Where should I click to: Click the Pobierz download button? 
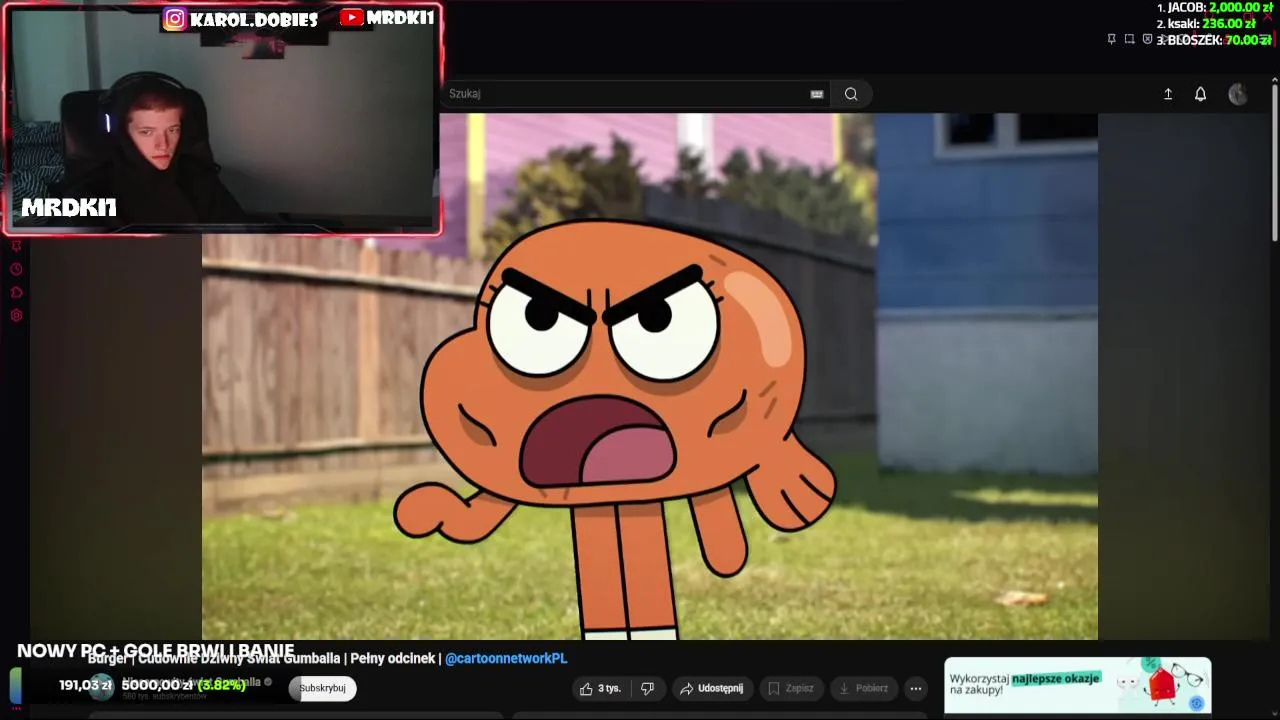point(863,688)
